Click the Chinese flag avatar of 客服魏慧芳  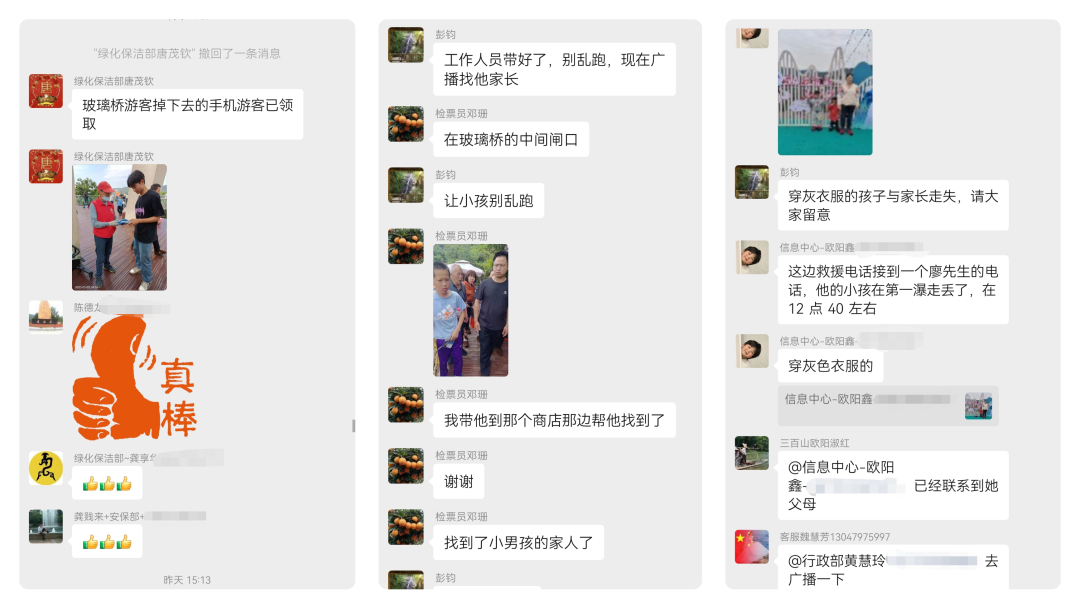click(x=751, y=547)
